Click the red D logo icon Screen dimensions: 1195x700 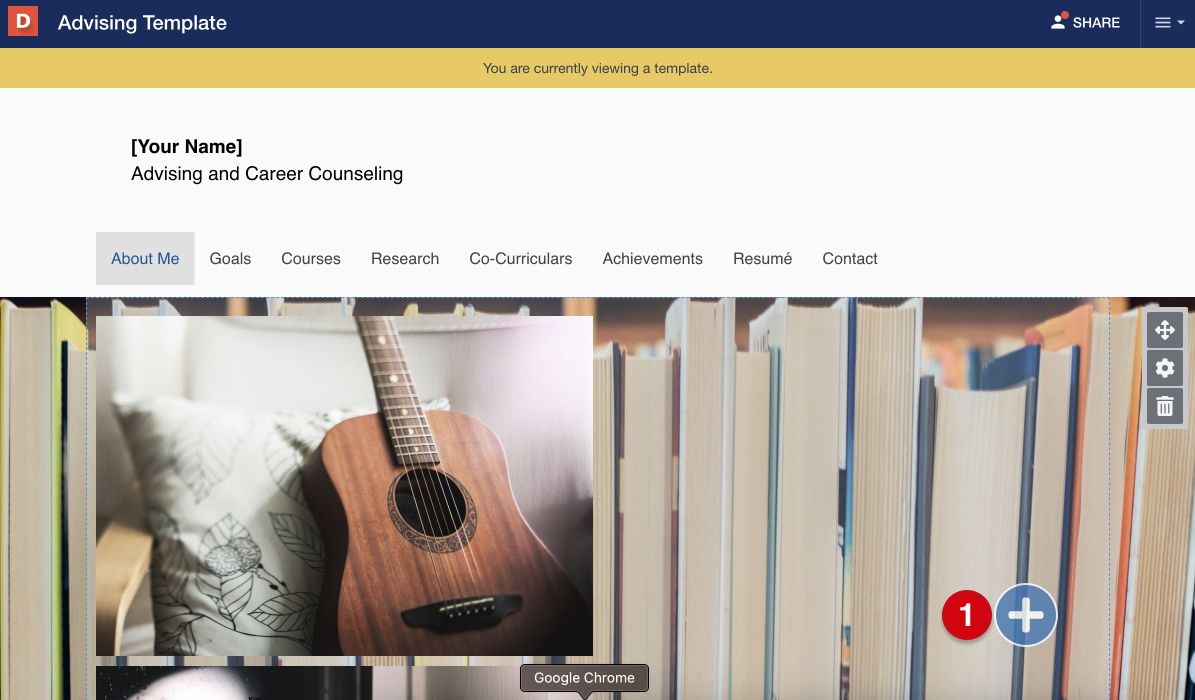click(x=23, y=21)
